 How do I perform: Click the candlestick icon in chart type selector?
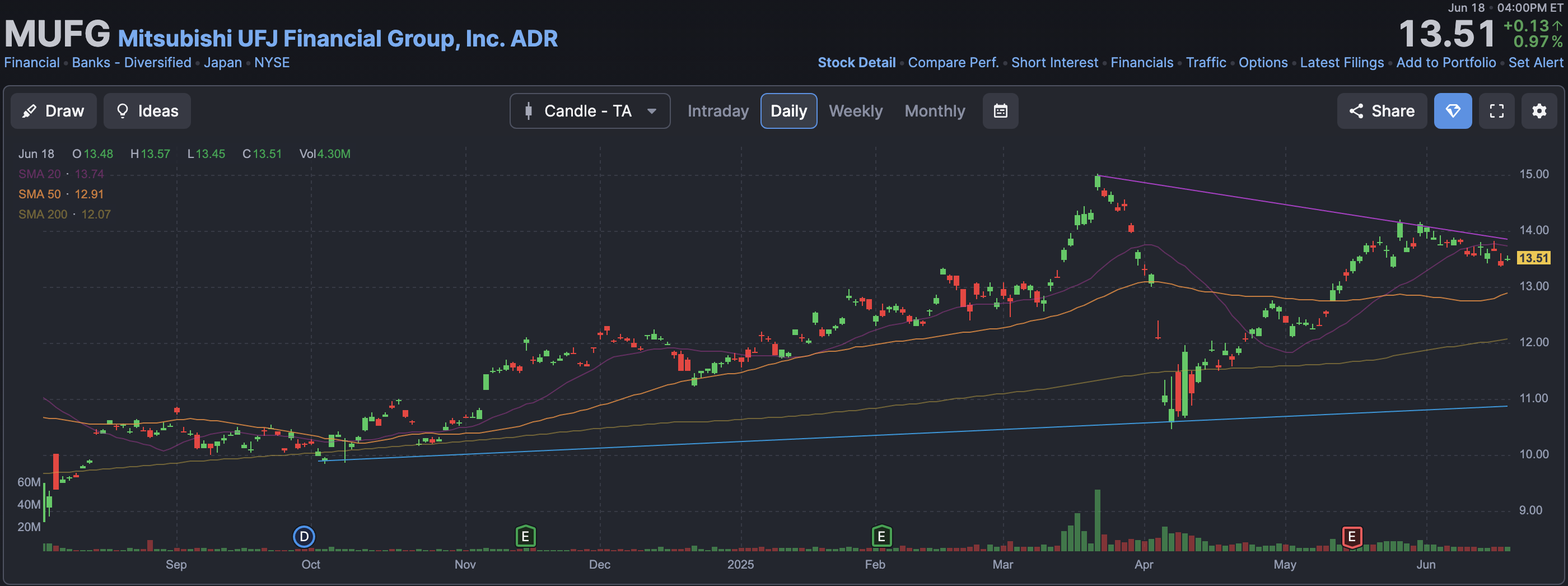pyautogui.click(x=528, y=111)
